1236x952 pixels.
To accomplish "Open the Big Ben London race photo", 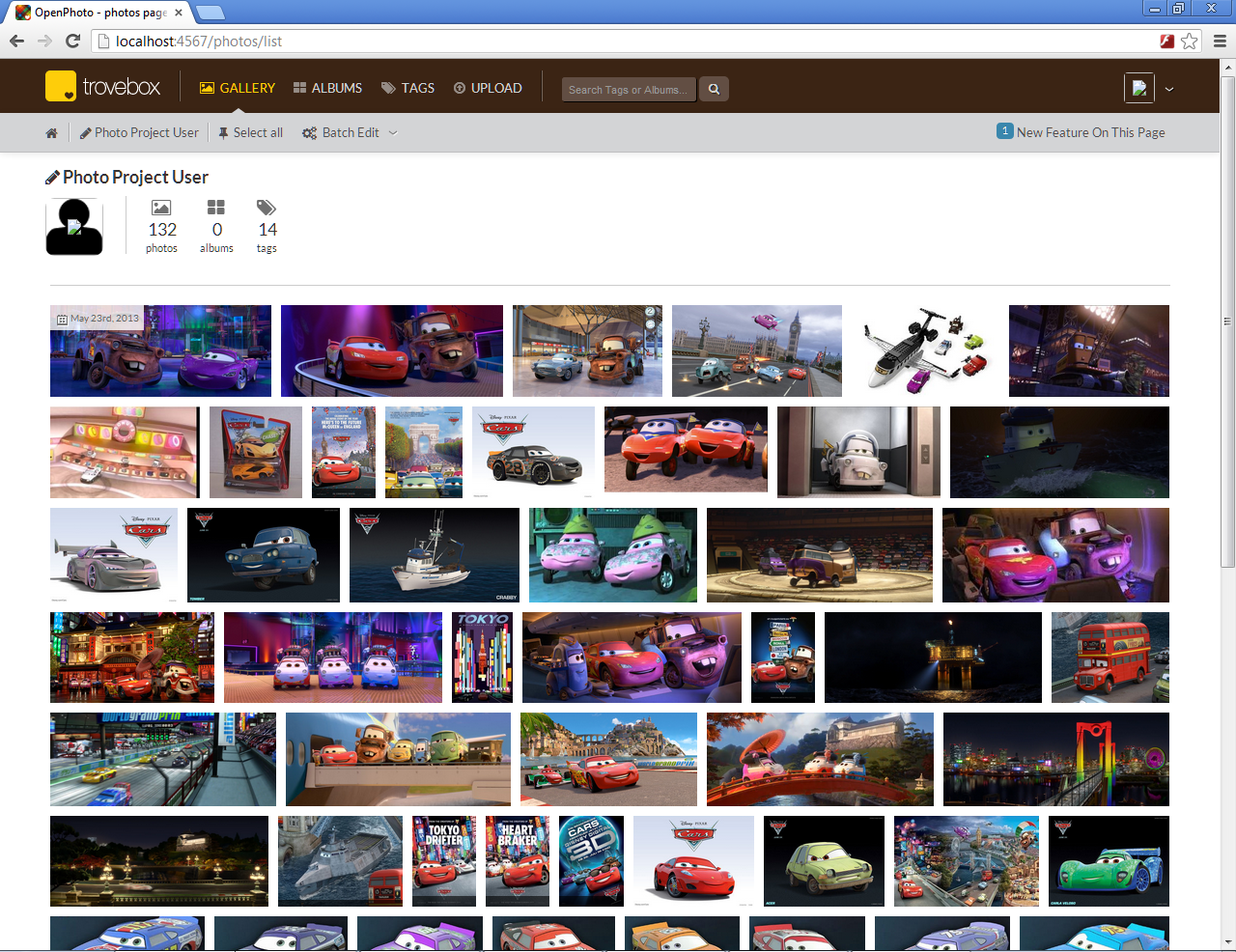I will pos(757,350).
